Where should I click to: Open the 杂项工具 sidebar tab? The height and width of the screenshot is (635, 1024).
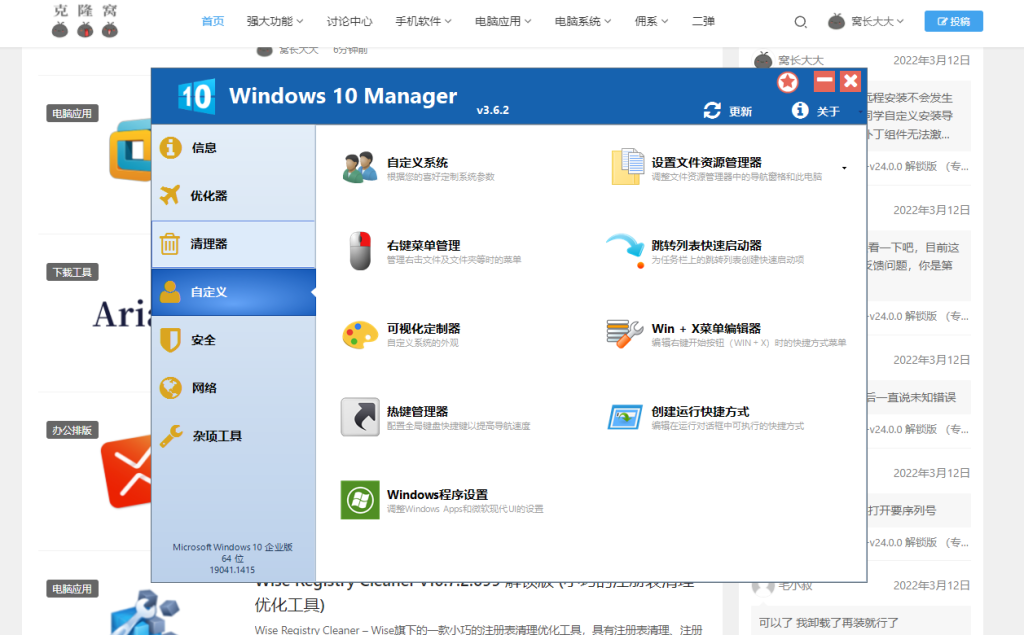(x=234, y=436)
